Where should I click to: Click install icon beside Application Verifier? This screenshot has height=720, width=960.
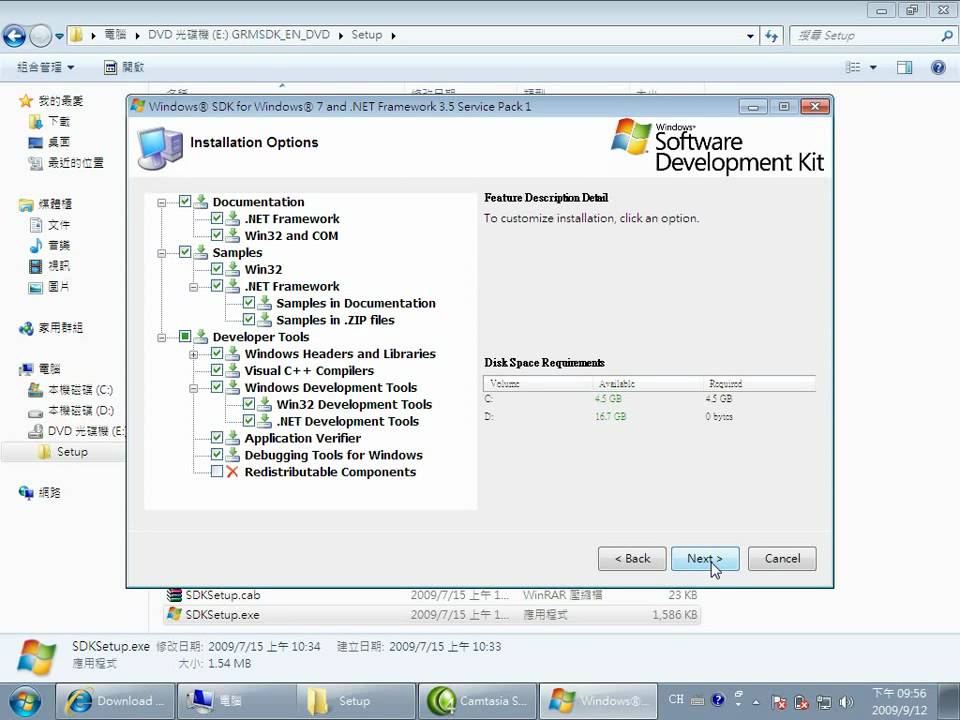pyautogui.click(x=233, y=437)
